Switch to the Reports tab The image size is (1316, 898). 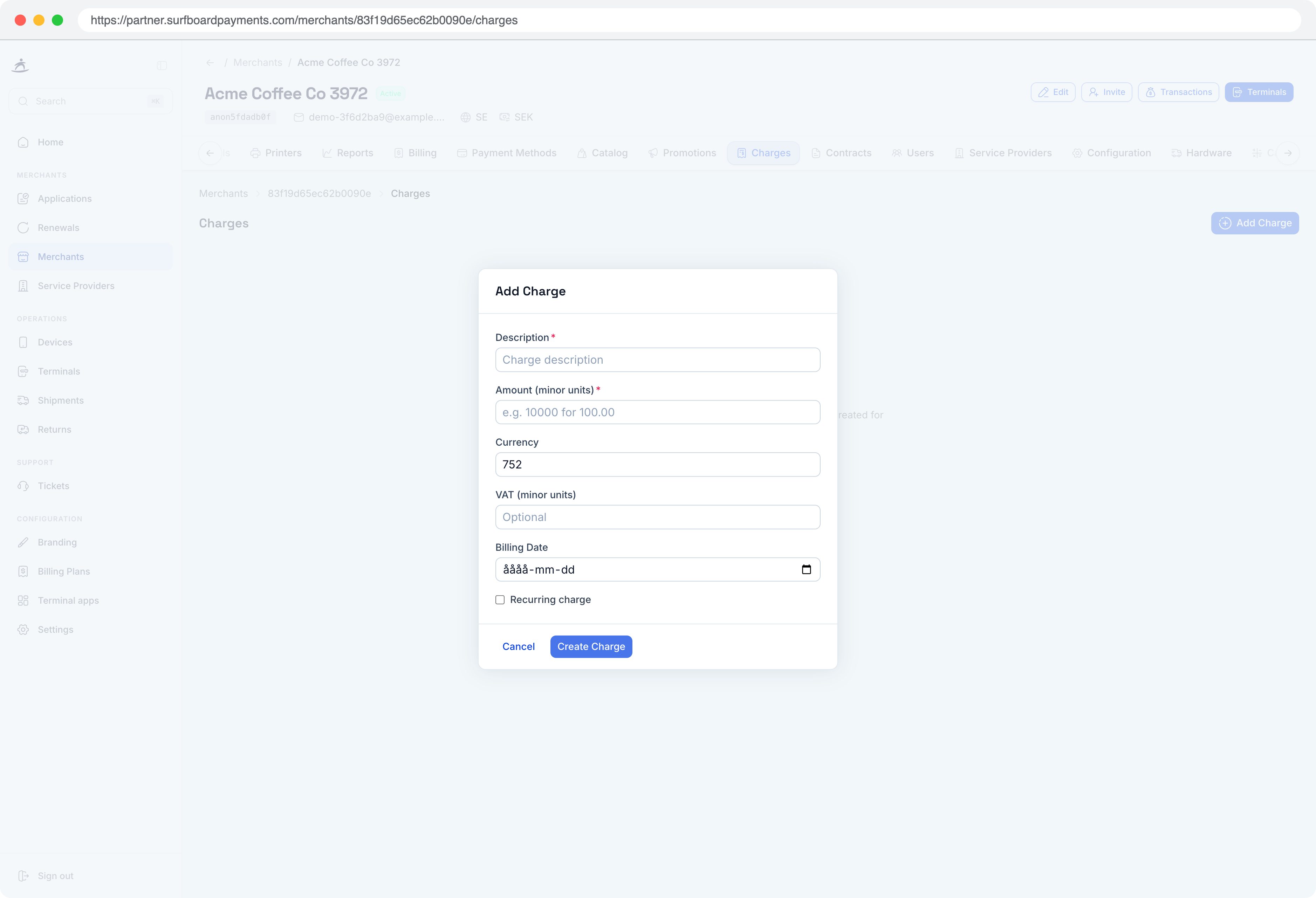[x=348, y=153]
